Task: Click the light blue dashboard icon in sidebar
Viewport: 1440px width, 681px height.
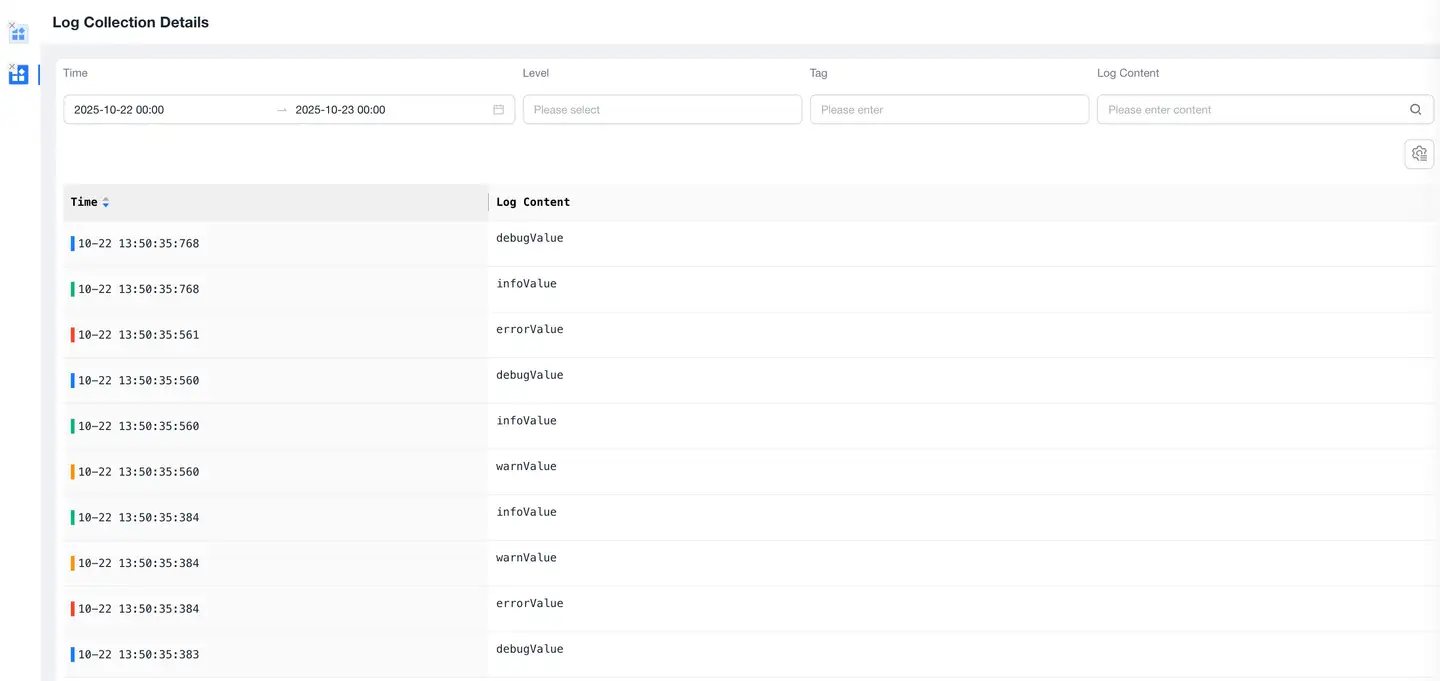Action: click(x=19, y=34)
